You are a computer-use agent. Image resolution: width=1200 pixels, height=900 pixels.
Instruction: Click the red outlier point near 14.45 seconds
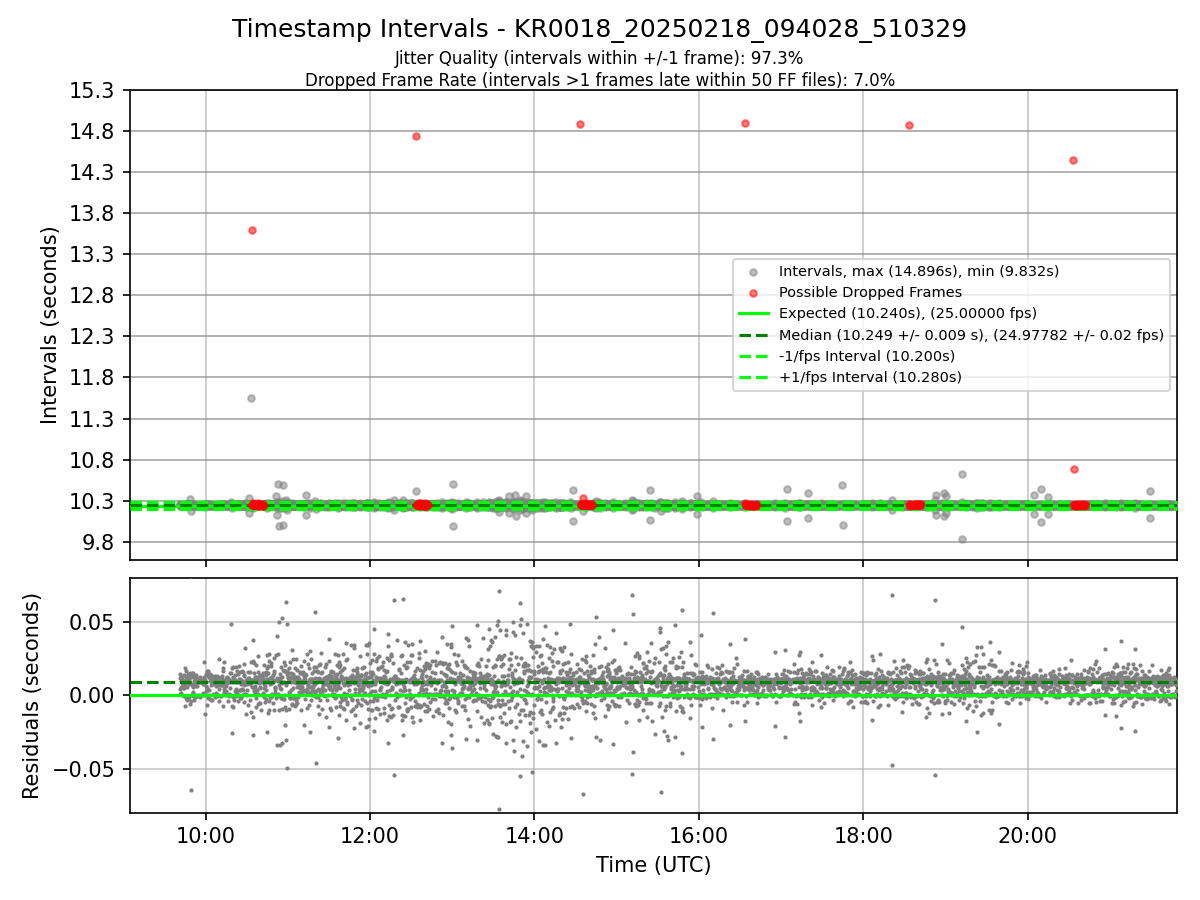[1073, 160]
